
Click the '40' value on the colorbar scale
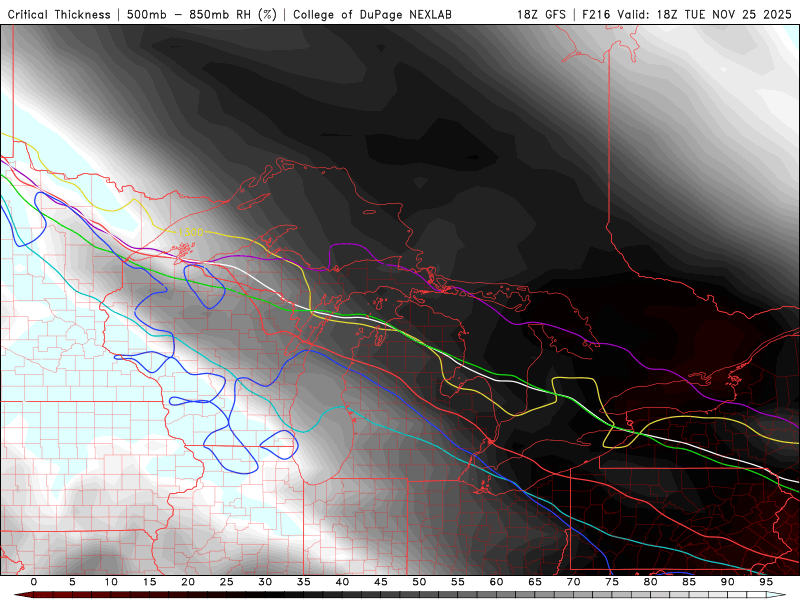click(x=342, y=582)
